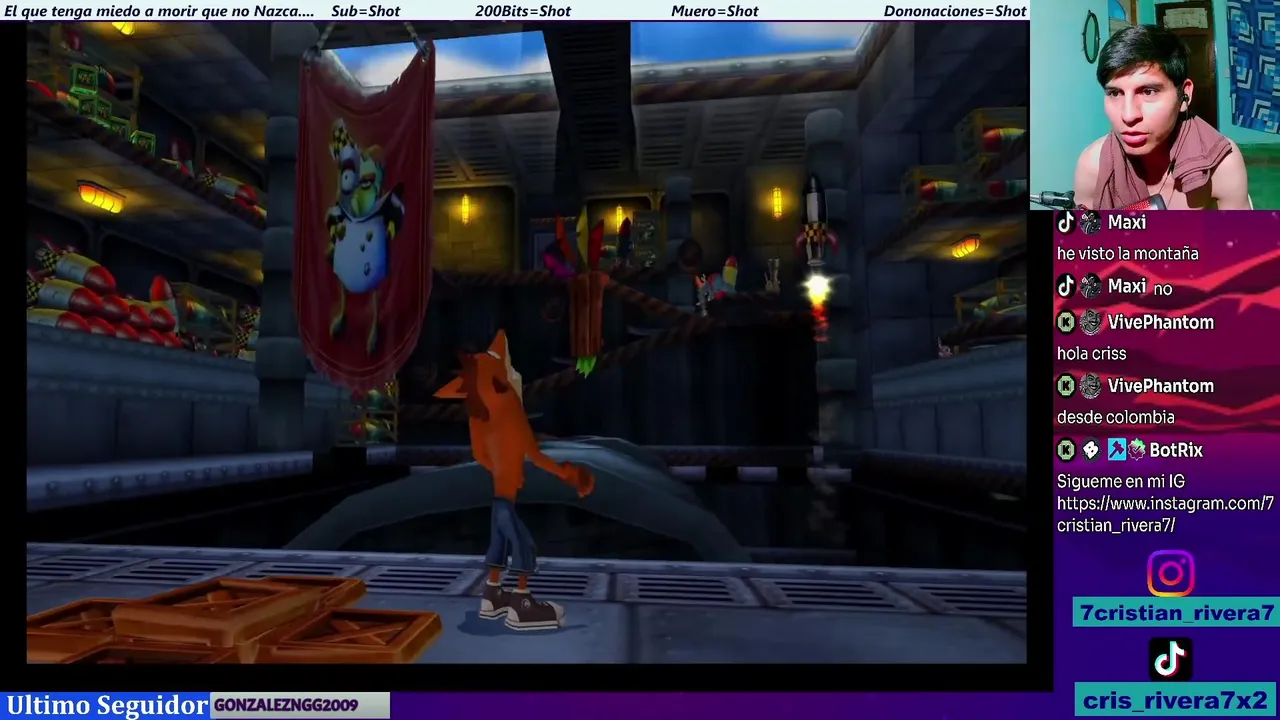Click the "he visto la montaña" chat message
1280x720 pixels.
point(1127,254)
